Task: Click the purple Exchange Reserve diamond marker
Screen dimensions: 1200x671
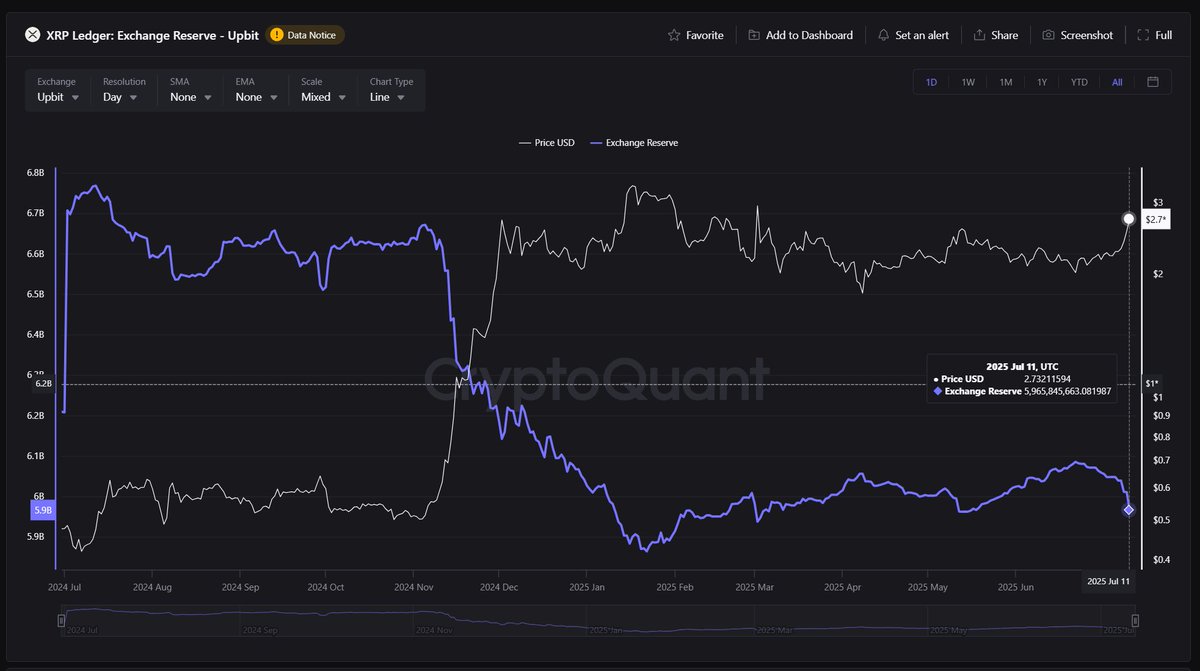Action: coord(1129,510)
